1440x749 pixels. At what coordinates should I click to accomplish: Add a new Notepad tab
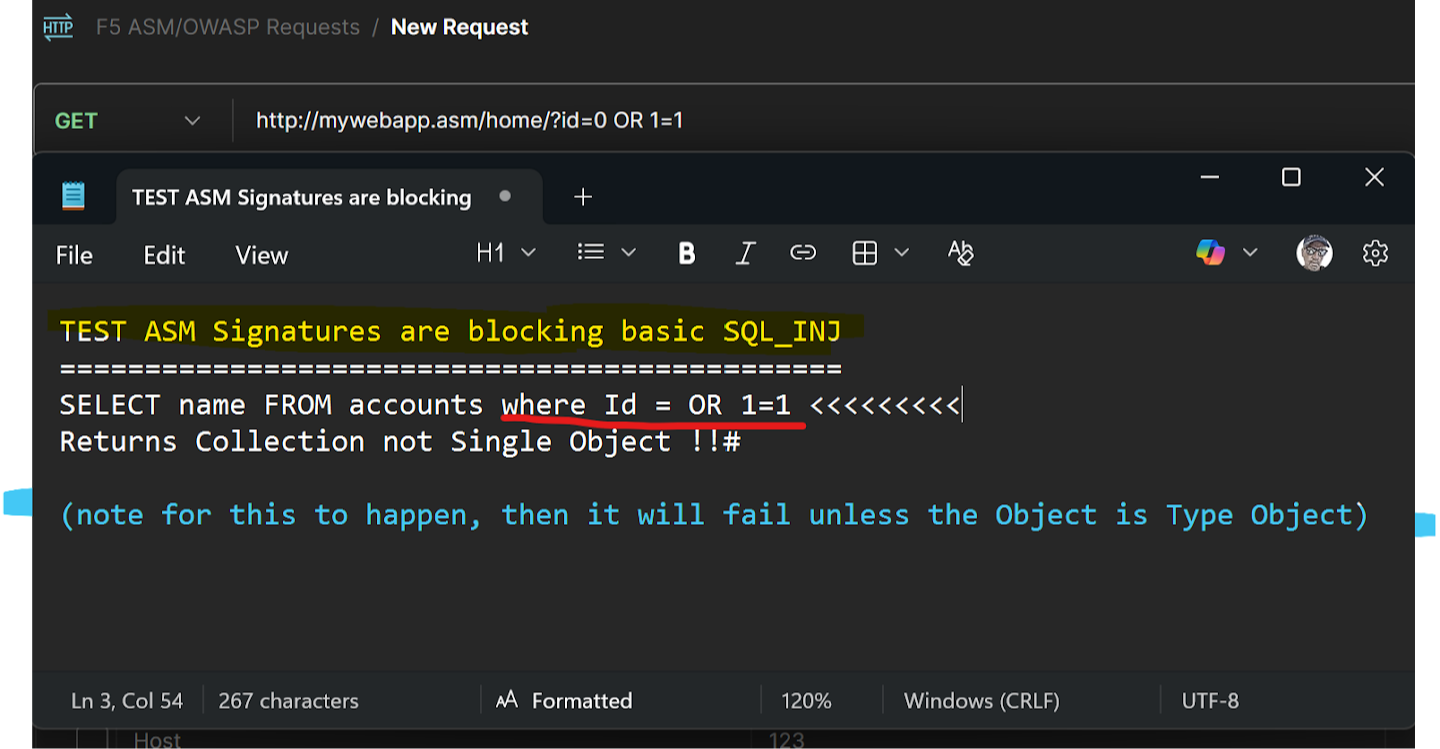click(583, 197)
